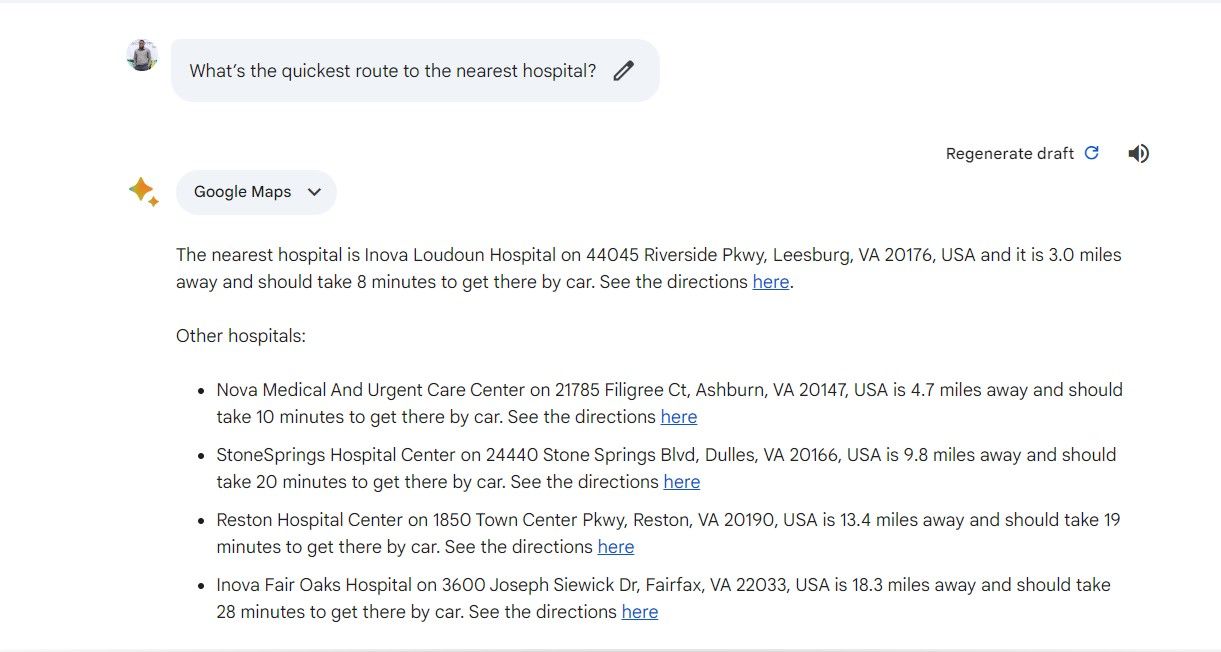1221x652 pixels.
Task: Open the directions link for Inova Fair Oaks Hospital
Action: pos(639,612)
